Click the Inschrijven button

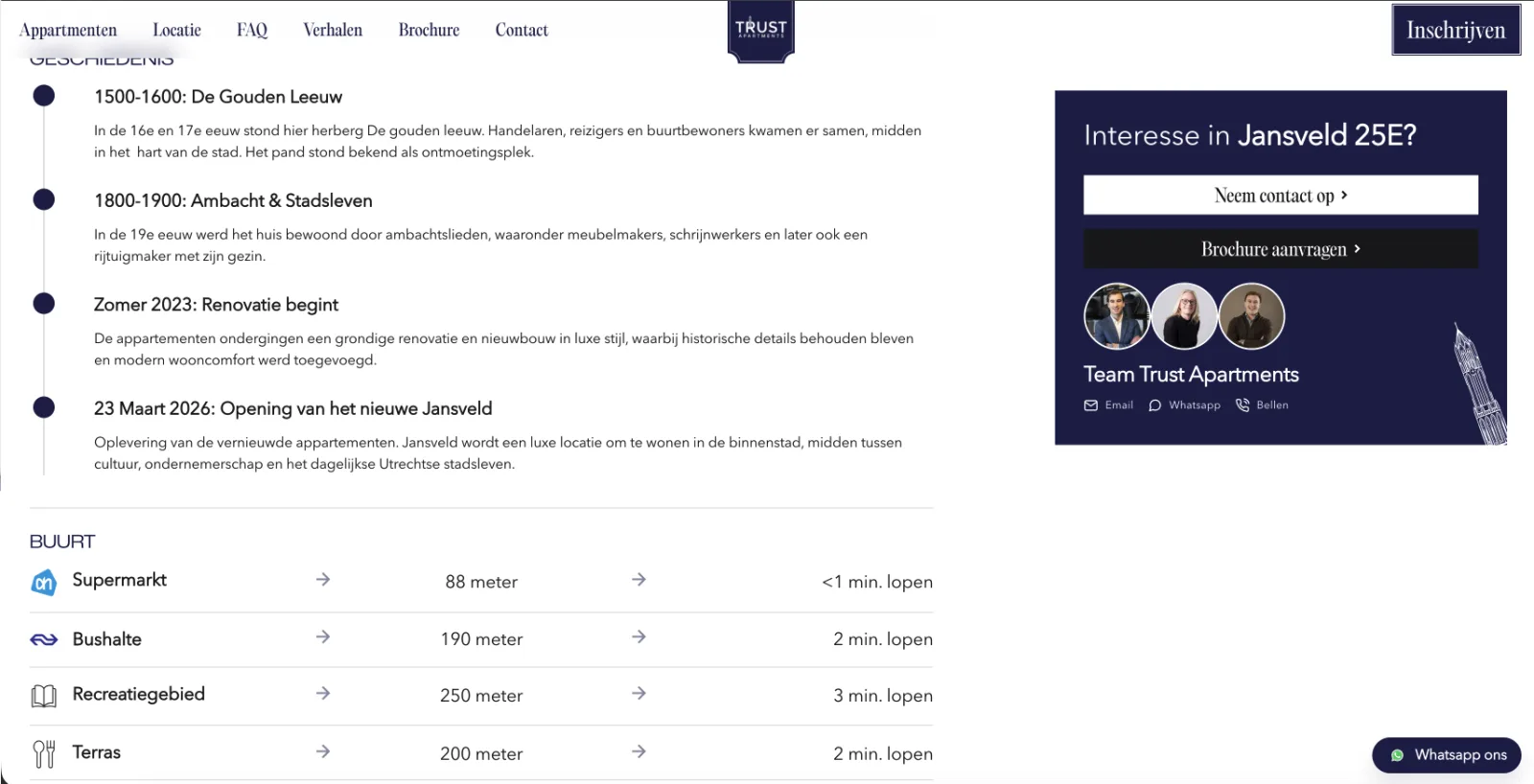click(x=1455, y=30)
